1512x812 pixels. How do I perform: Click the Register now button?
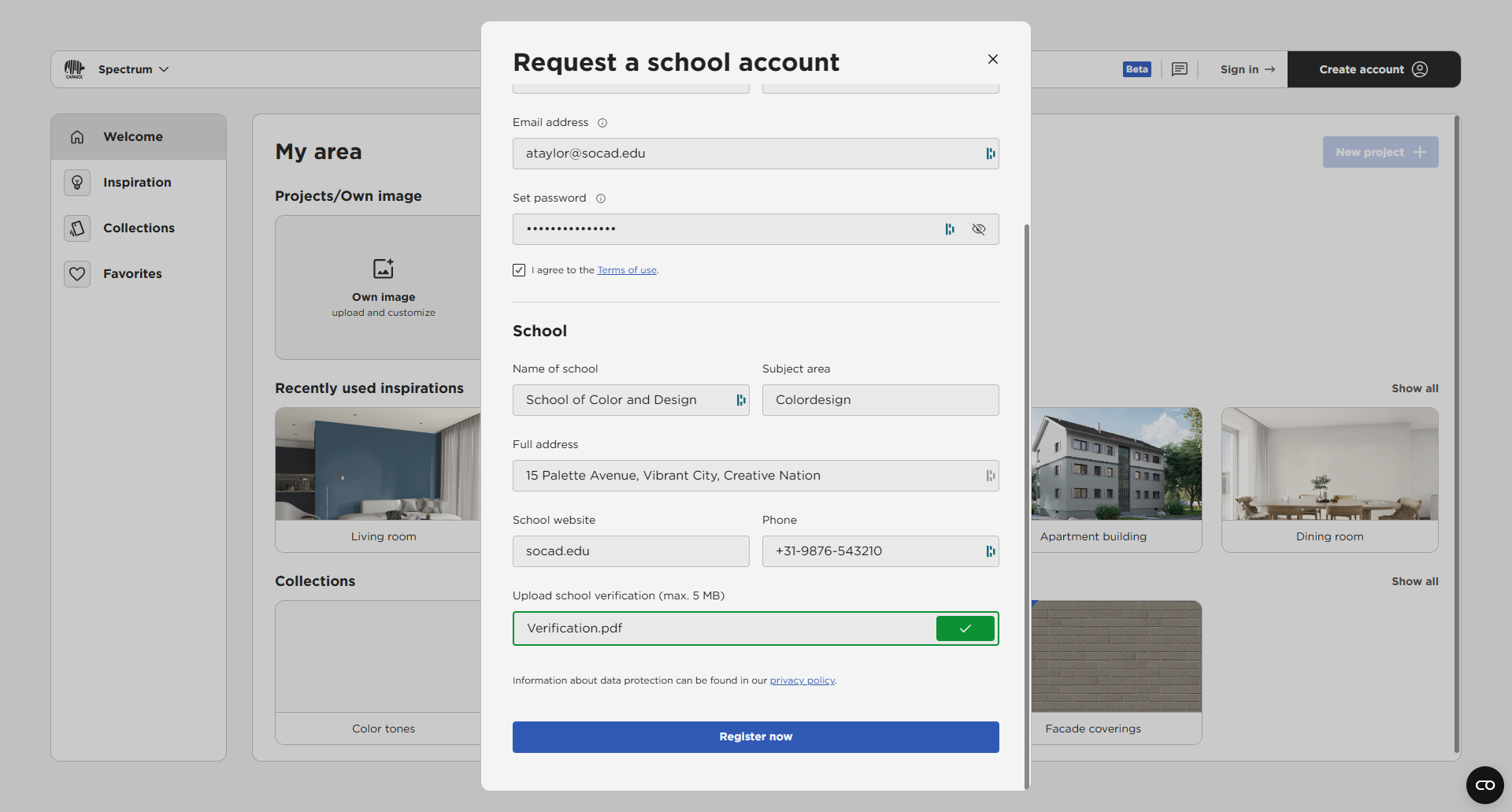755,736
